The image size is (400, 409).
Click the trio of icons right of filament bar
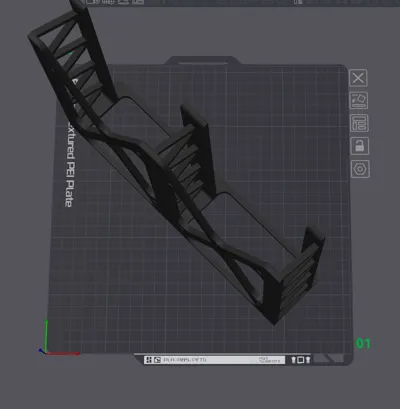tap(301, 360)
